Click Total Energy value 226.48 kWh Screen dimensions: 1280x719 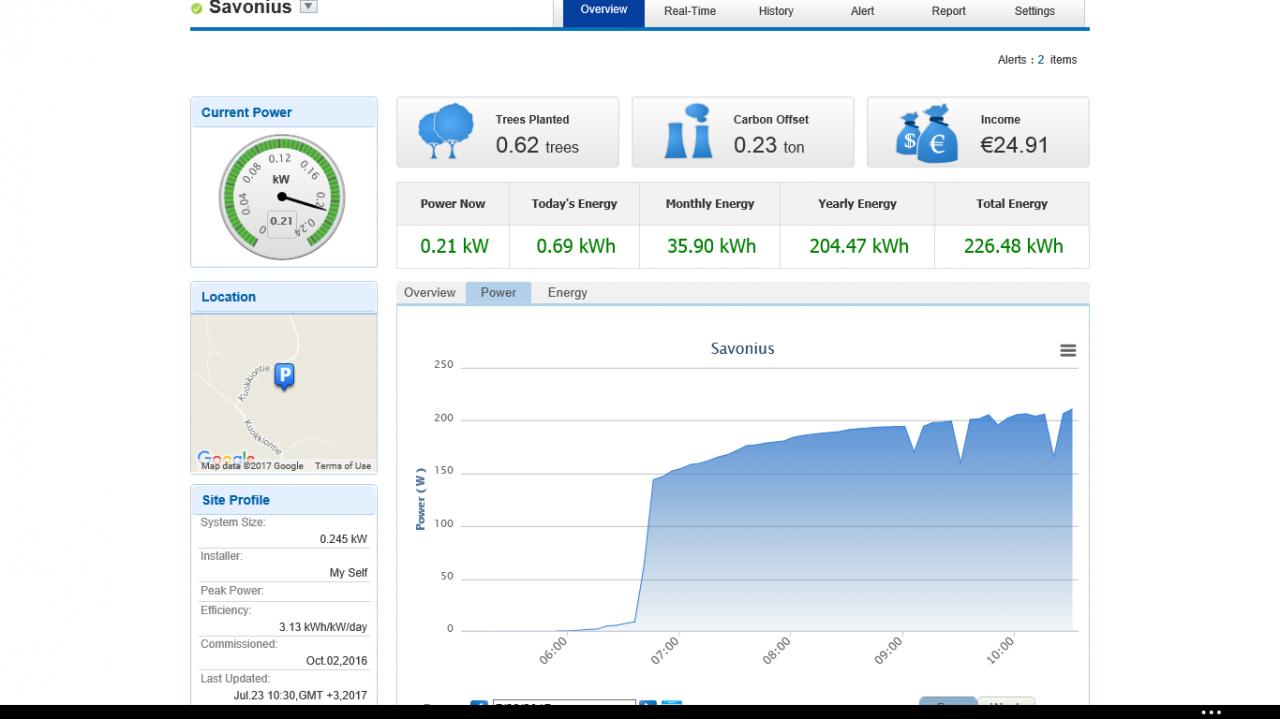(1013, 246)
